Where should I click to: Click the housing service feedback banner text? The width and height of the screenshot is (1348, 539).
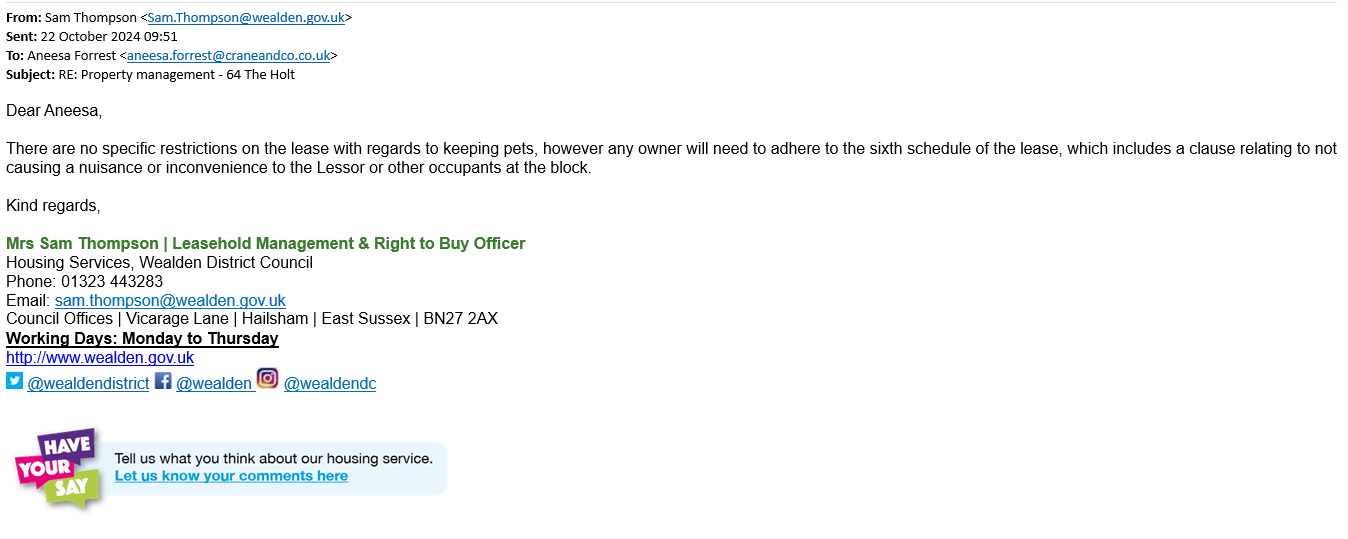pos(274,458)
